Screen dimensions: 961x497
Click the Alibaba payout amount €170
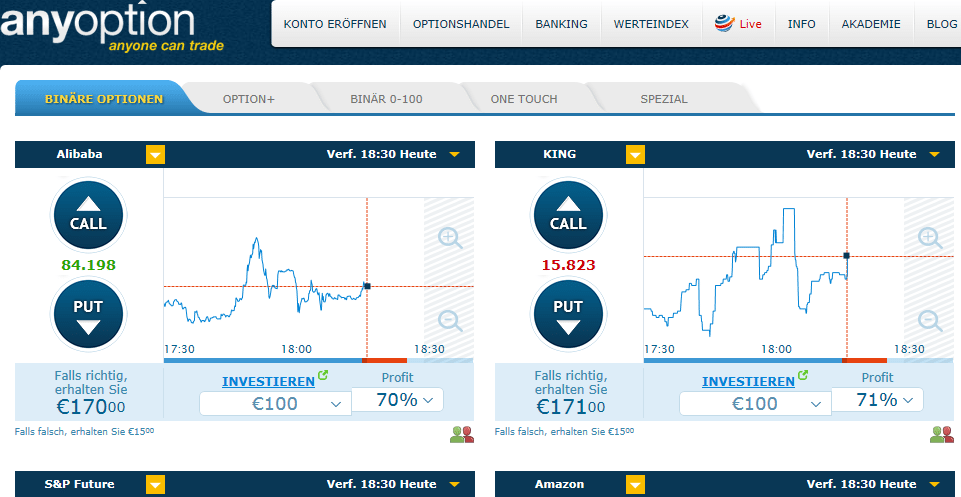click(x=91, y=406)
